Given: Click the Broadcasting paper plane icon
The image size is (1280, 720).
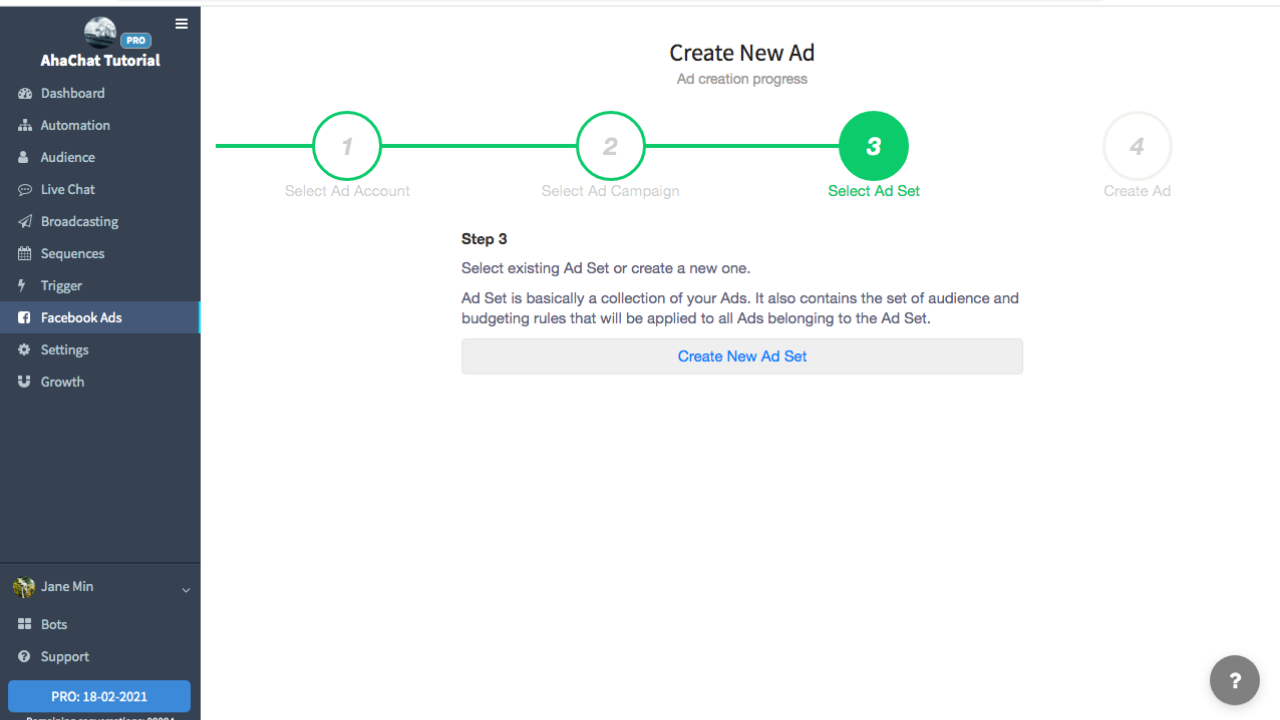Looking at the screenshot, I should click(x=25, y=221).
